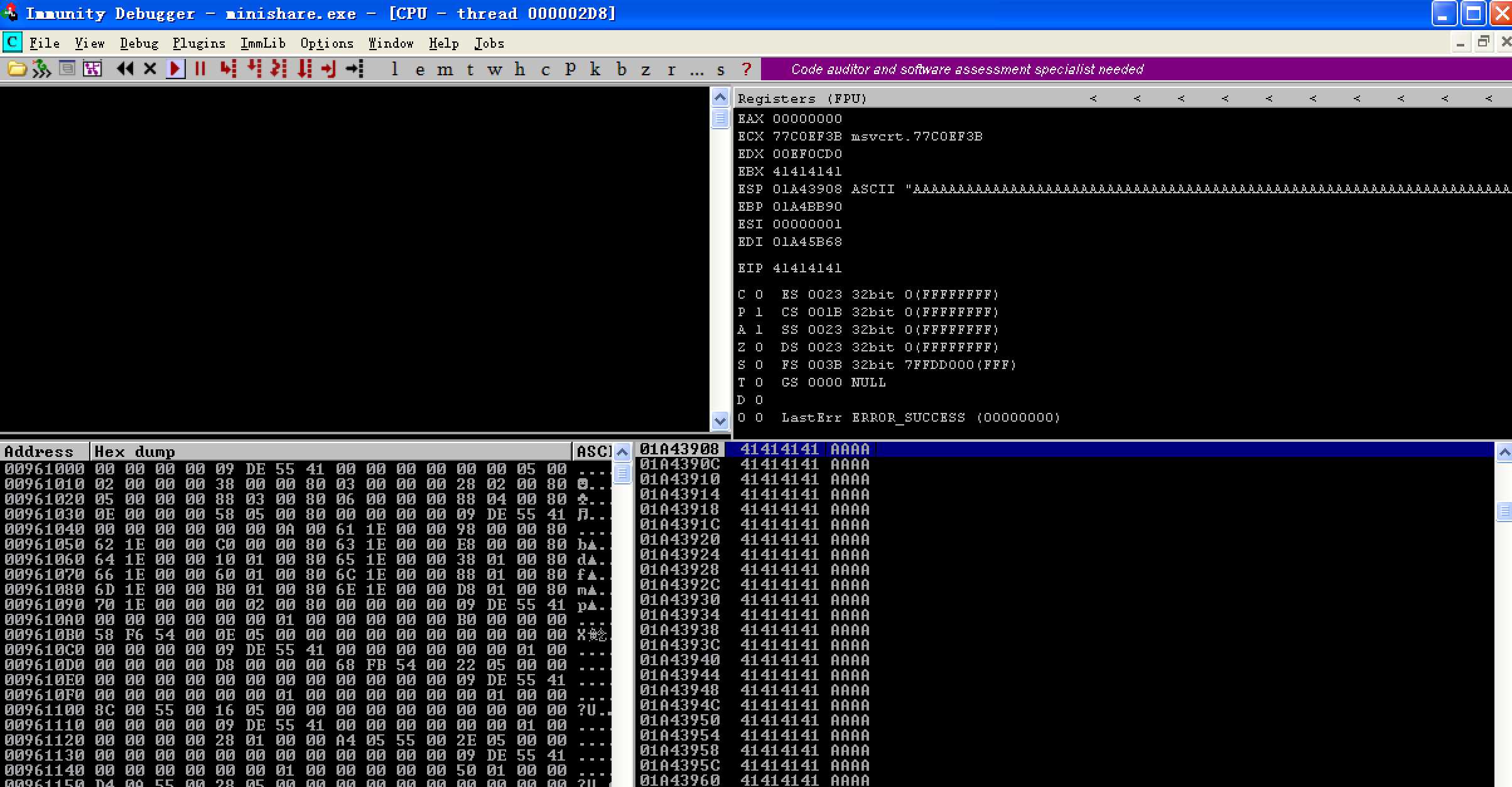Open the File menu
This screenshot has height=787, width=1512.
45,43
